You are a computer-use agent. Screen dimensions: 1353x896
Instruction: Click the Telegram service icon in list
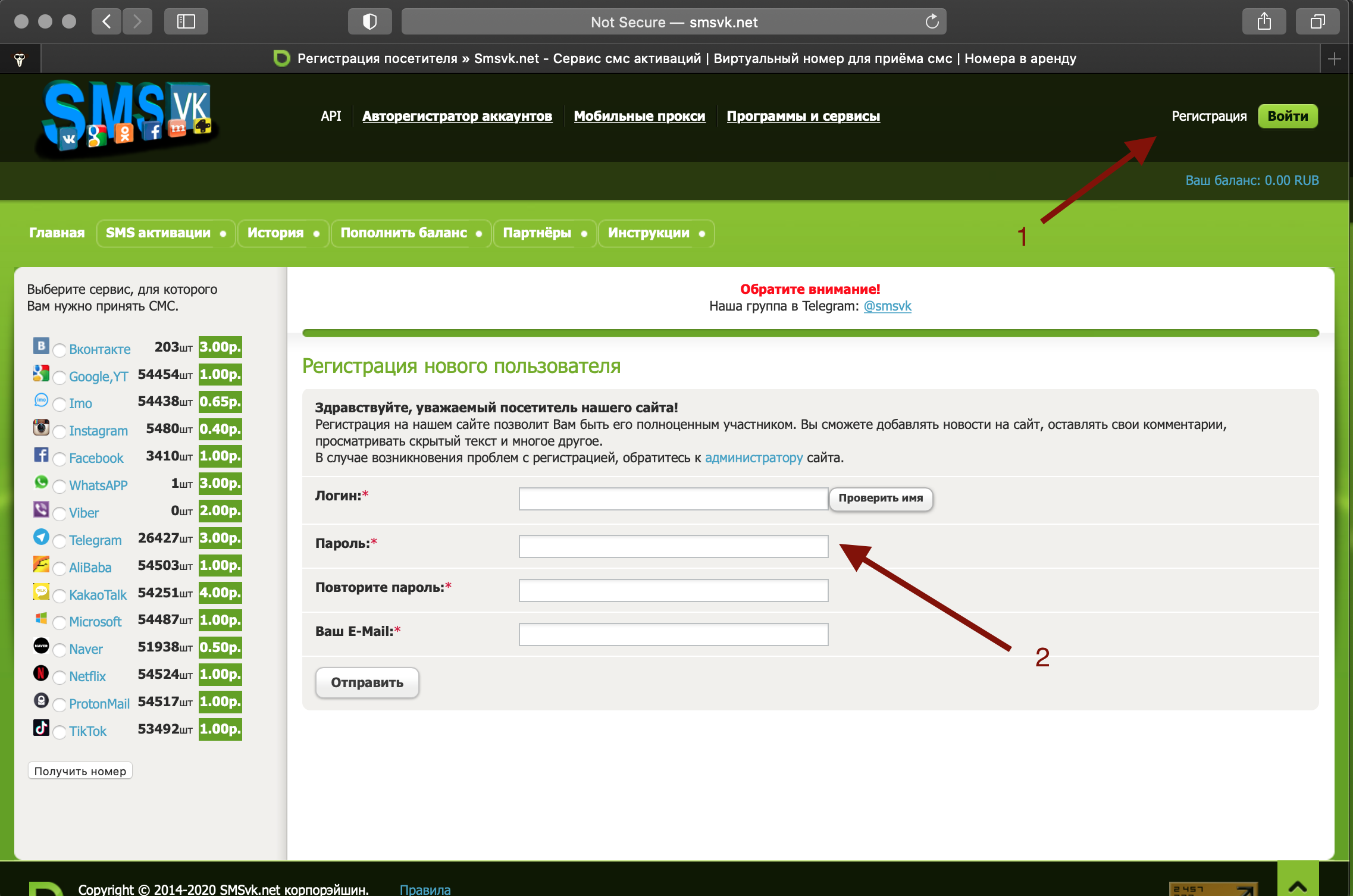(x=41, y=537)
